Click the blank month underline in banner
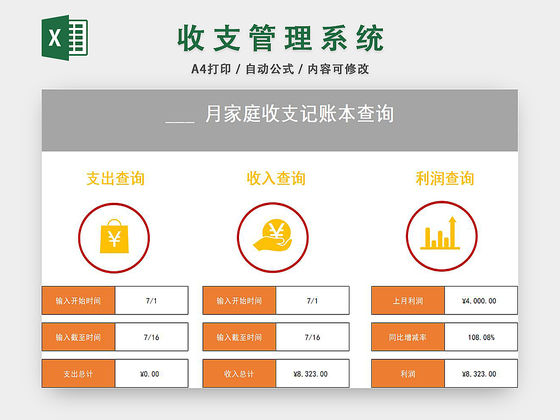560x420 pixels. click(180, 122)
